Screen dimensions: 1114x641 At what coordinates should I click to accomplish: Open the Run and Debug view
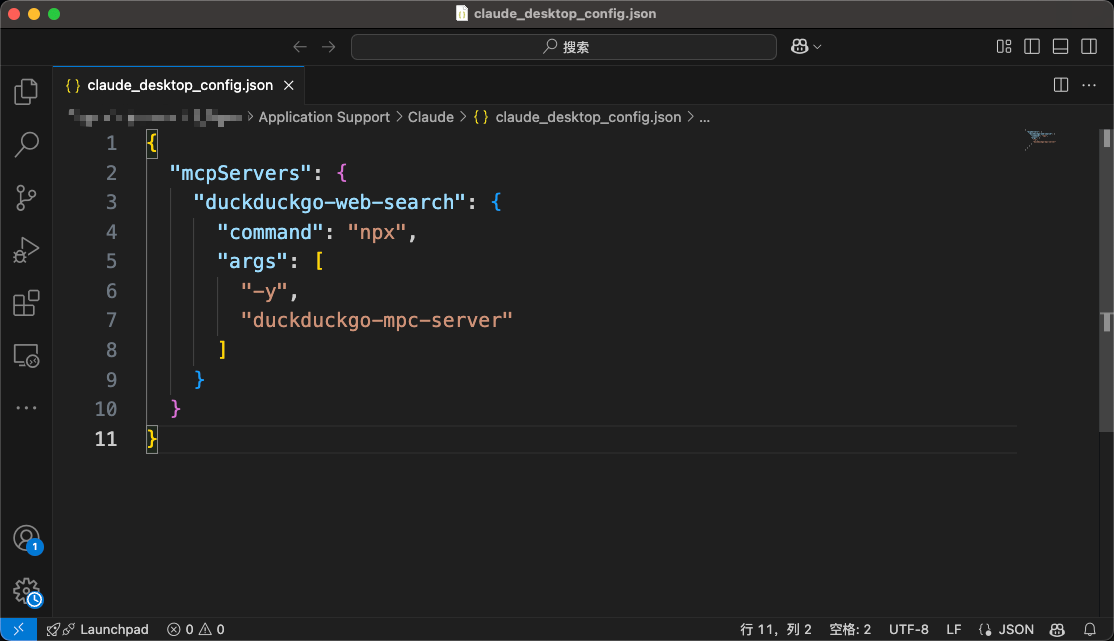[26, 250]
